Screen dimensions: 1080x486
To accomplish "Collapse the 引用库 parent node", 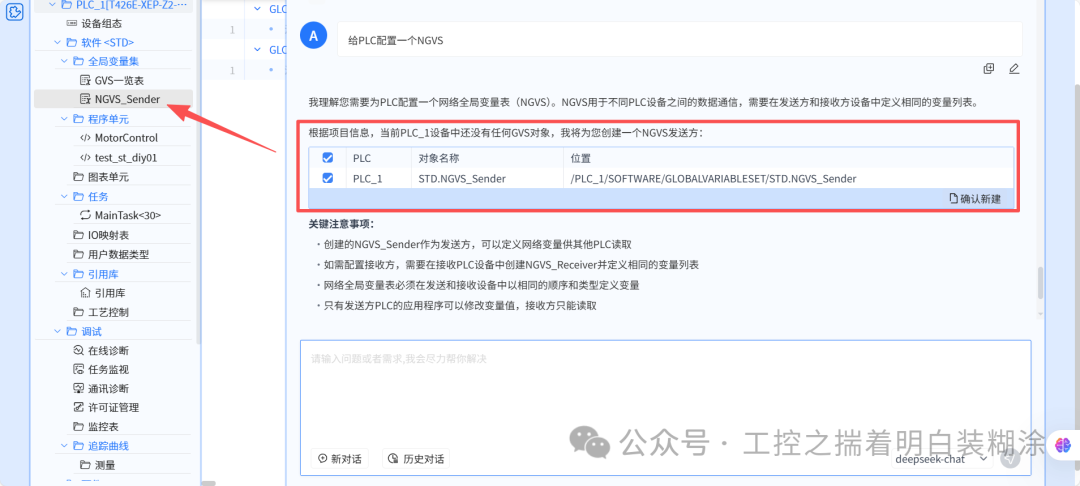I will tap(65, 273).
